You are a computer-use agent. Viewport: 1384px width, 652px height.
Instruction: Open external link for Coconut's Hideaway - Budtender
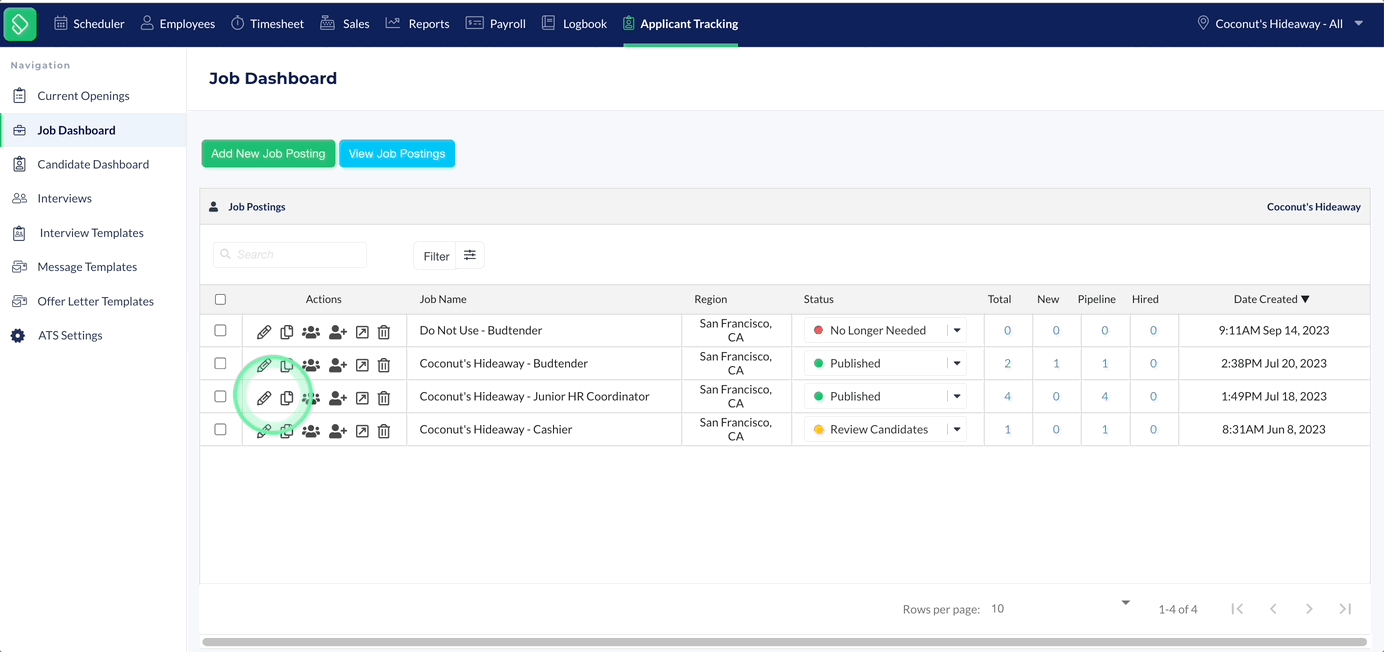coord(362,365)
